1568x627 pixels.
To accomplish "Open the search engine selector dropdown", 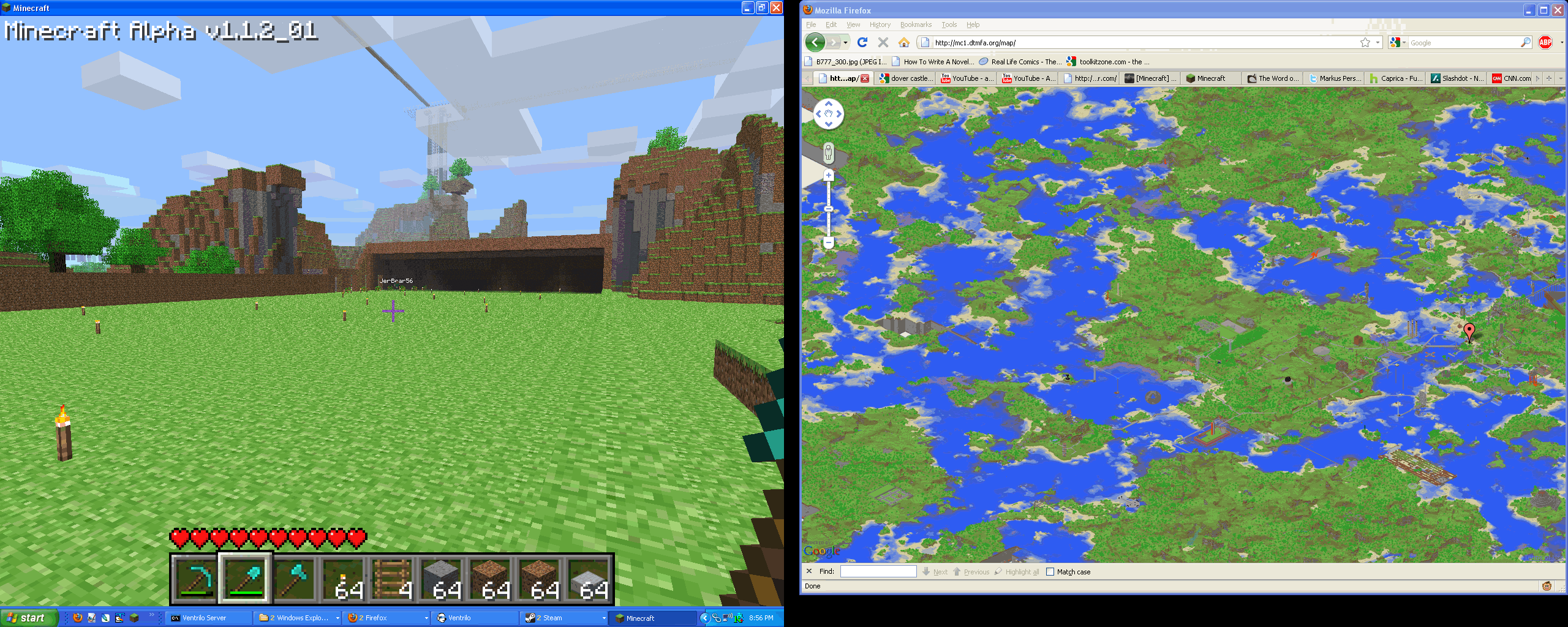I will click(x=1397, y=42).
